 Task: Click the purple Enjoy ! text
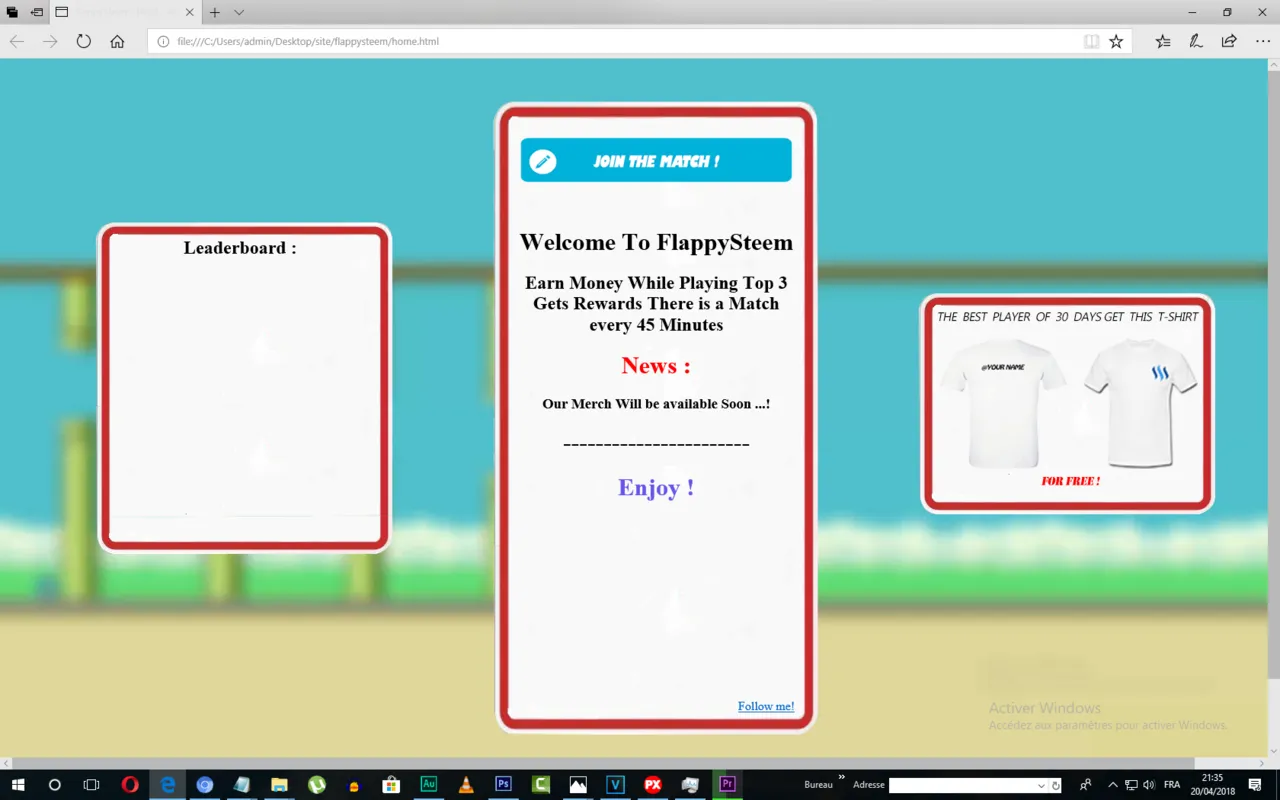pos(656,487)
